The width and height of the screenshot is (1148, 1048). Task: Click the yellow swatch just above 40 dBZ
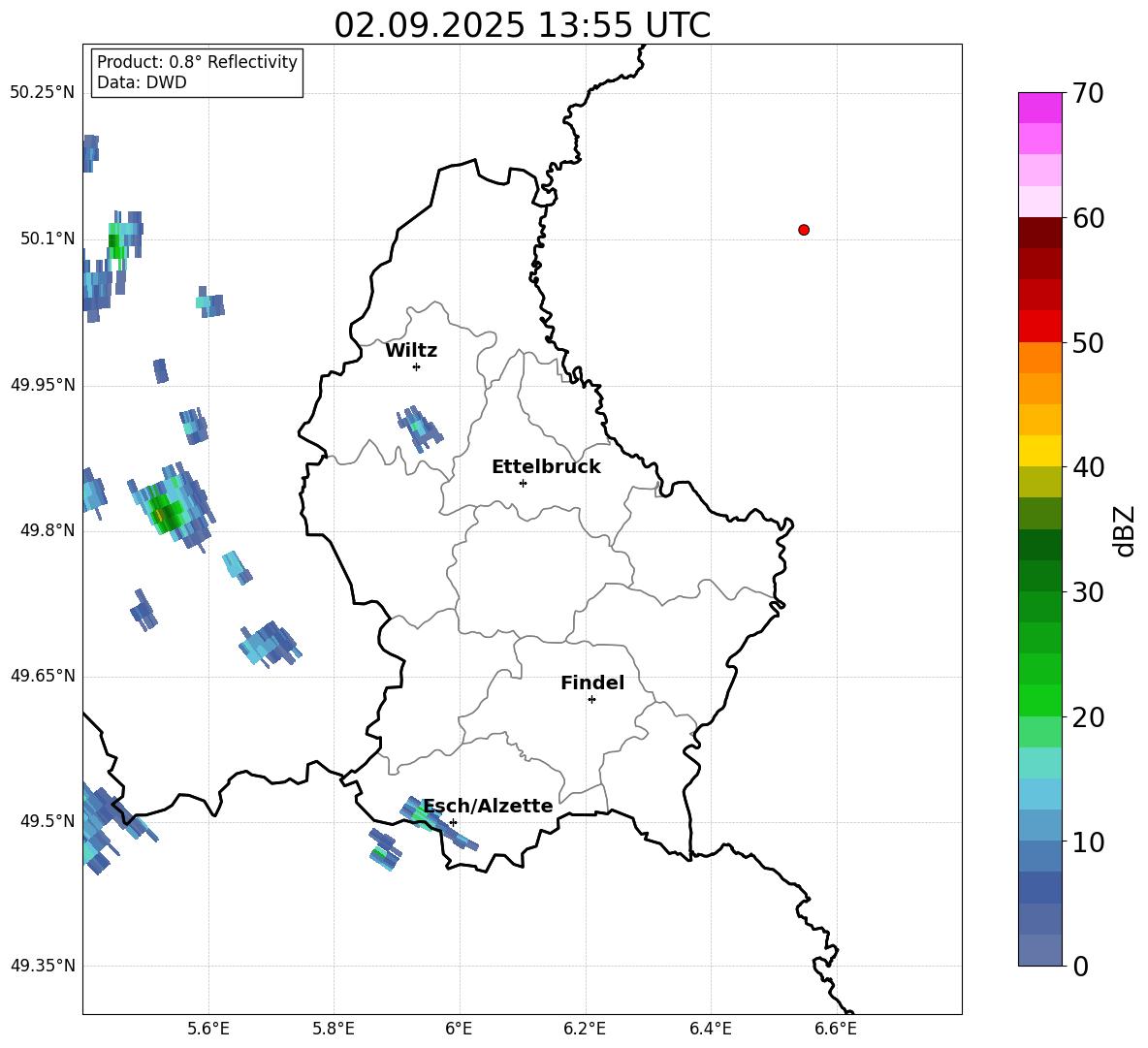point(1039,451)
